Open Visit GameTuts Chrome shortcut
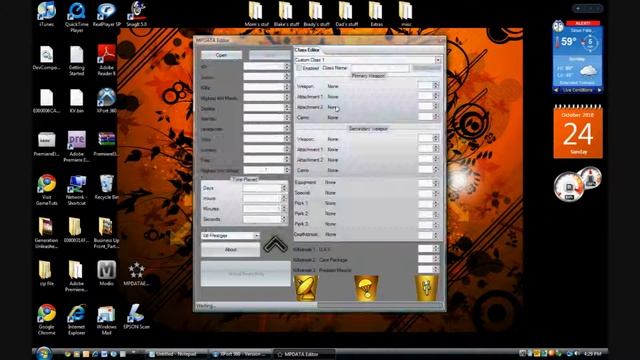 [47, 190]
